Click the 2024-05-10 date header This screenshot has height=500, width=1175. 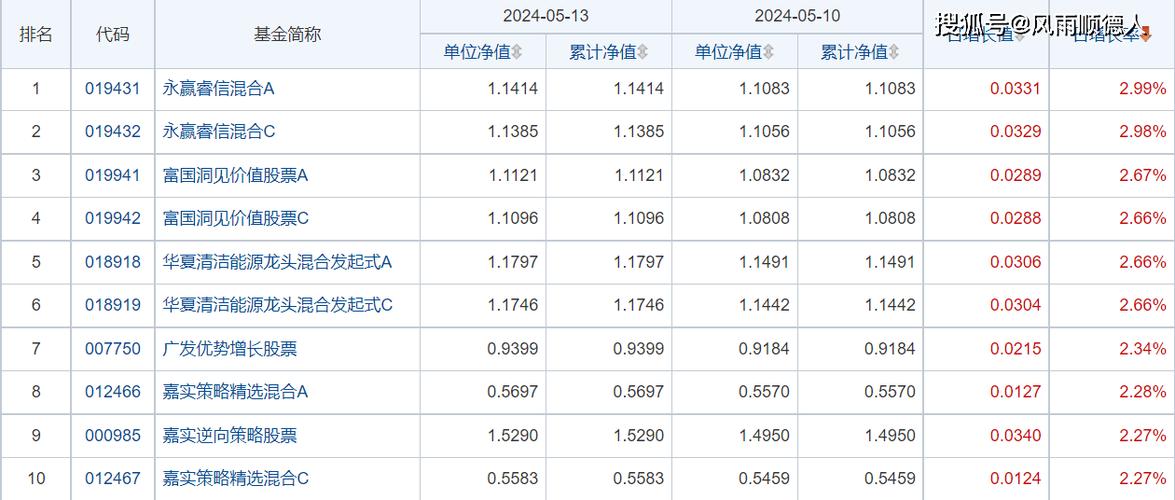coord(797,16)
